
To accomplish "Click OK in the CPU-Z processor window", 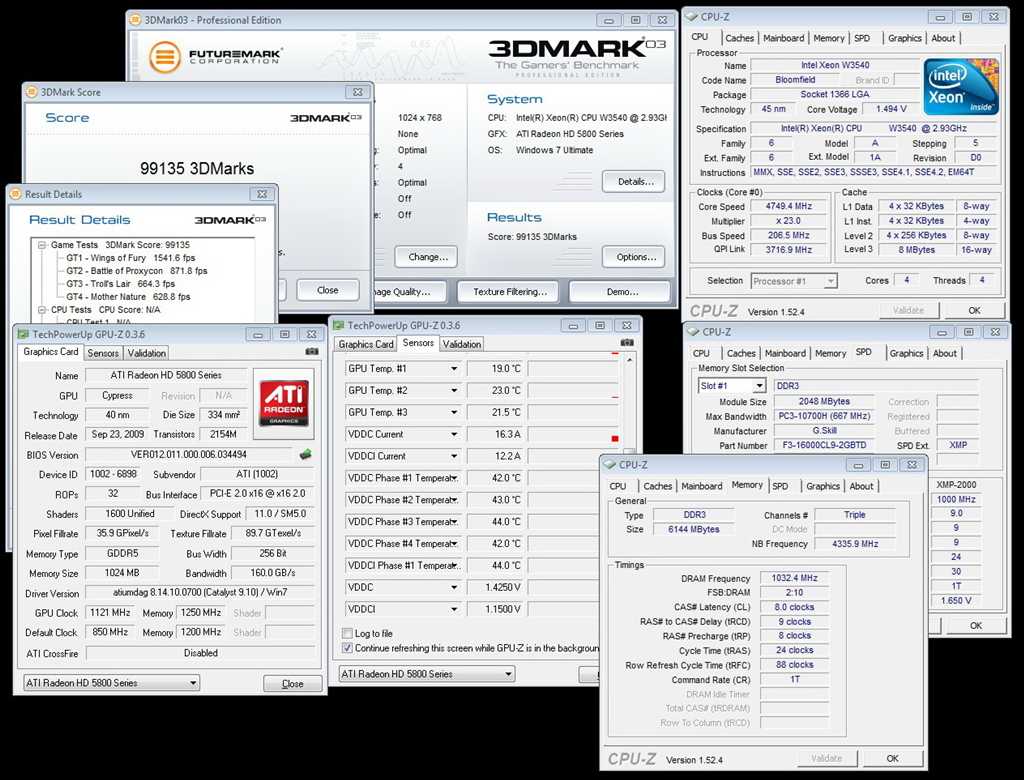I will pos(974,310).
